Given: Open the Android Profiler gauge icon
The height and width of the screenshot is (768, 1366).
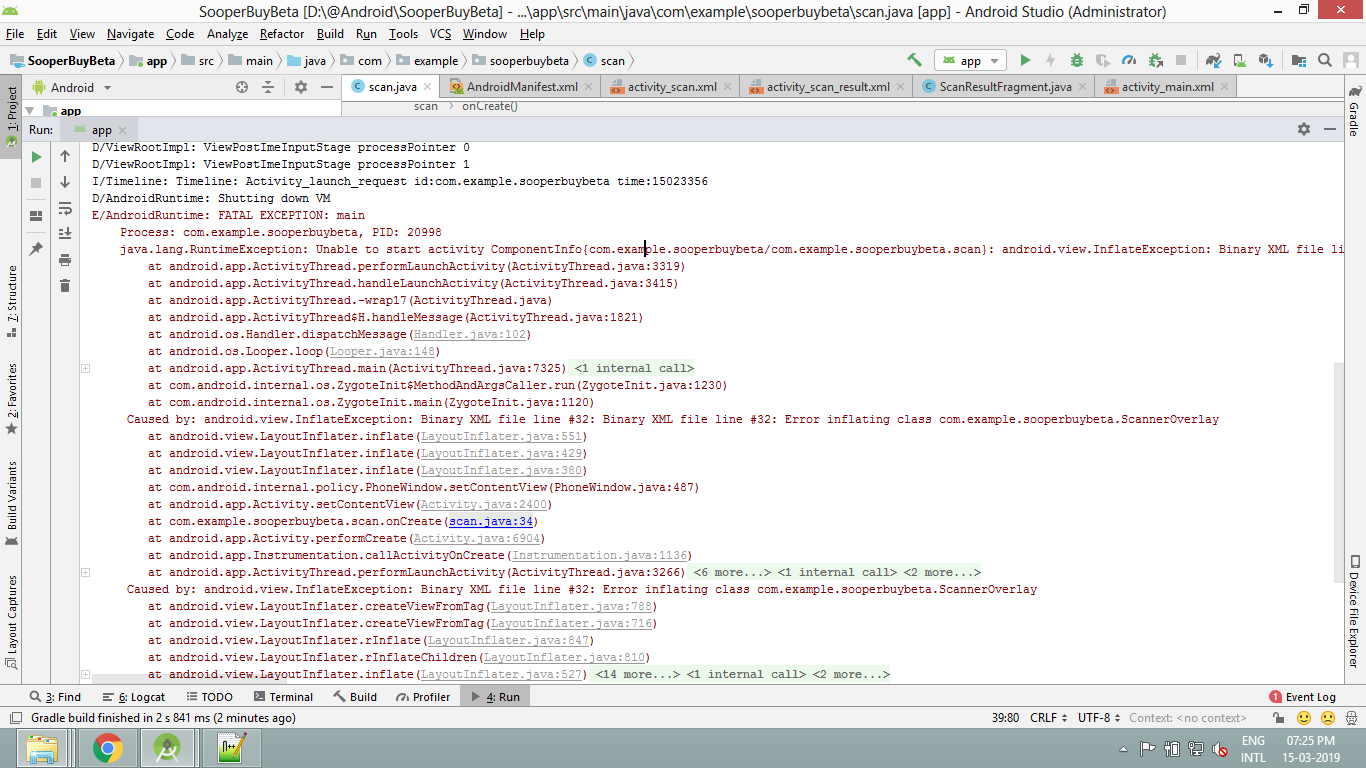Looking at the screenshot, I should coord(1129,60).
